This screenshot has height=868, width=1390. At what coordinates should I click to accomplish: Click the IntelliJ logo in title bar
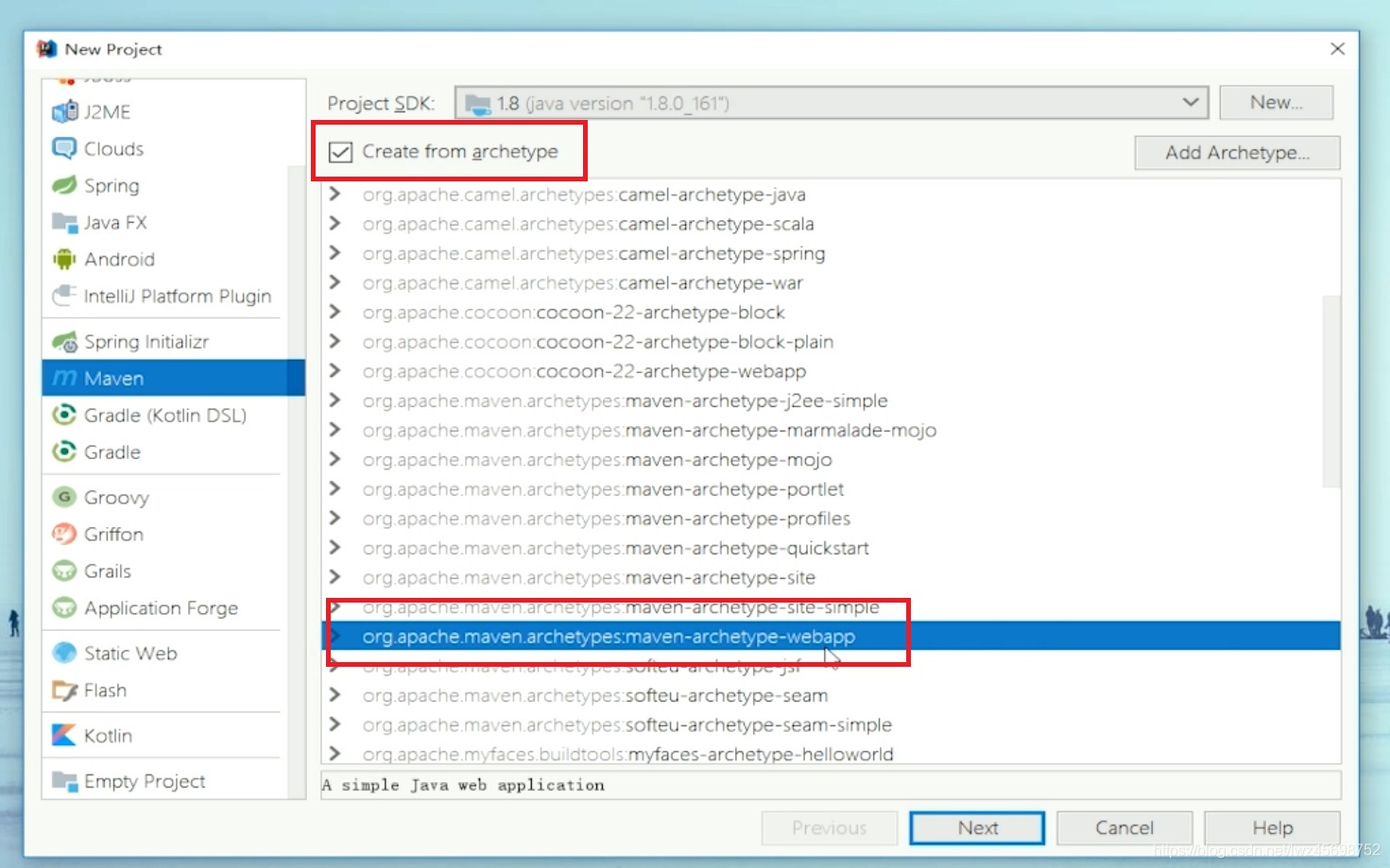(x=46, y=48)
